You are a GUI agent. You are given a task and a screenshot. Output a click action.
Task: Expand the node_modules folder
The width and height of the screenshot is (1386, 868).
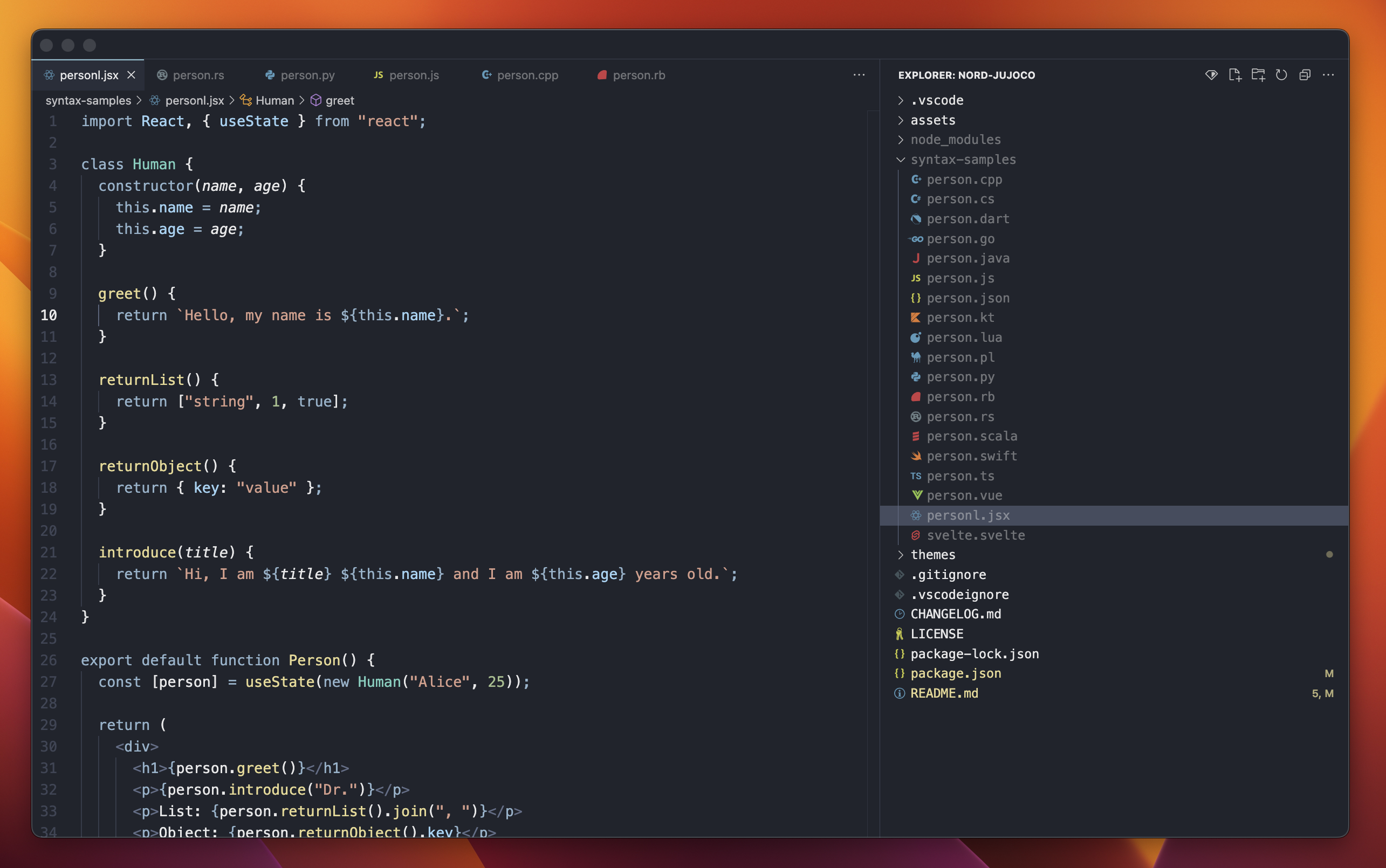[x=956, y=140]
